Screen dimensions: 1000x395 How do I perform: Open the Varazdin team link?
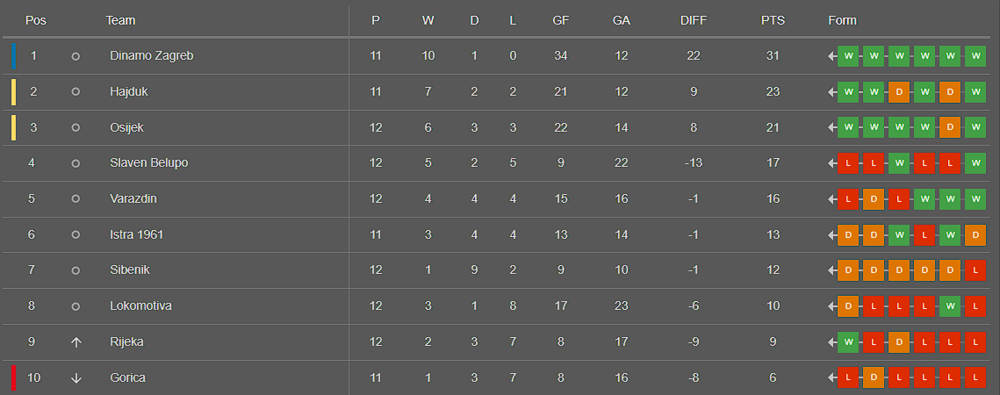tap(133, 199)
